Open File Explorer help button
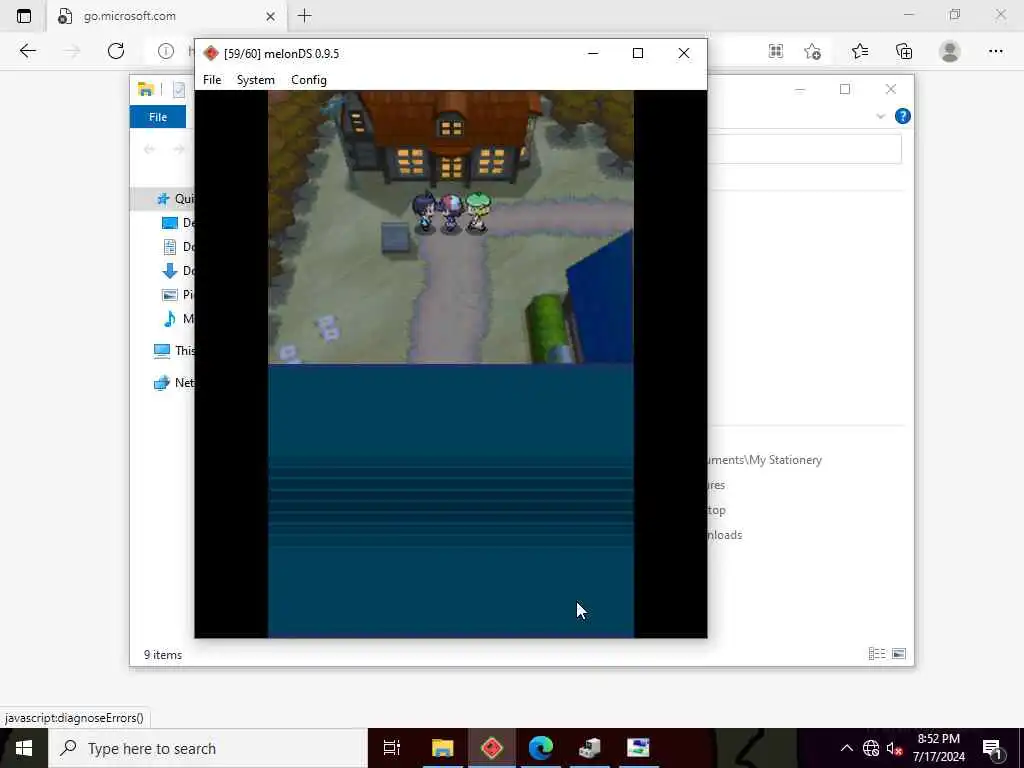Image resolution: width=1024 pixels, height=768 pixels. [903, 116]
